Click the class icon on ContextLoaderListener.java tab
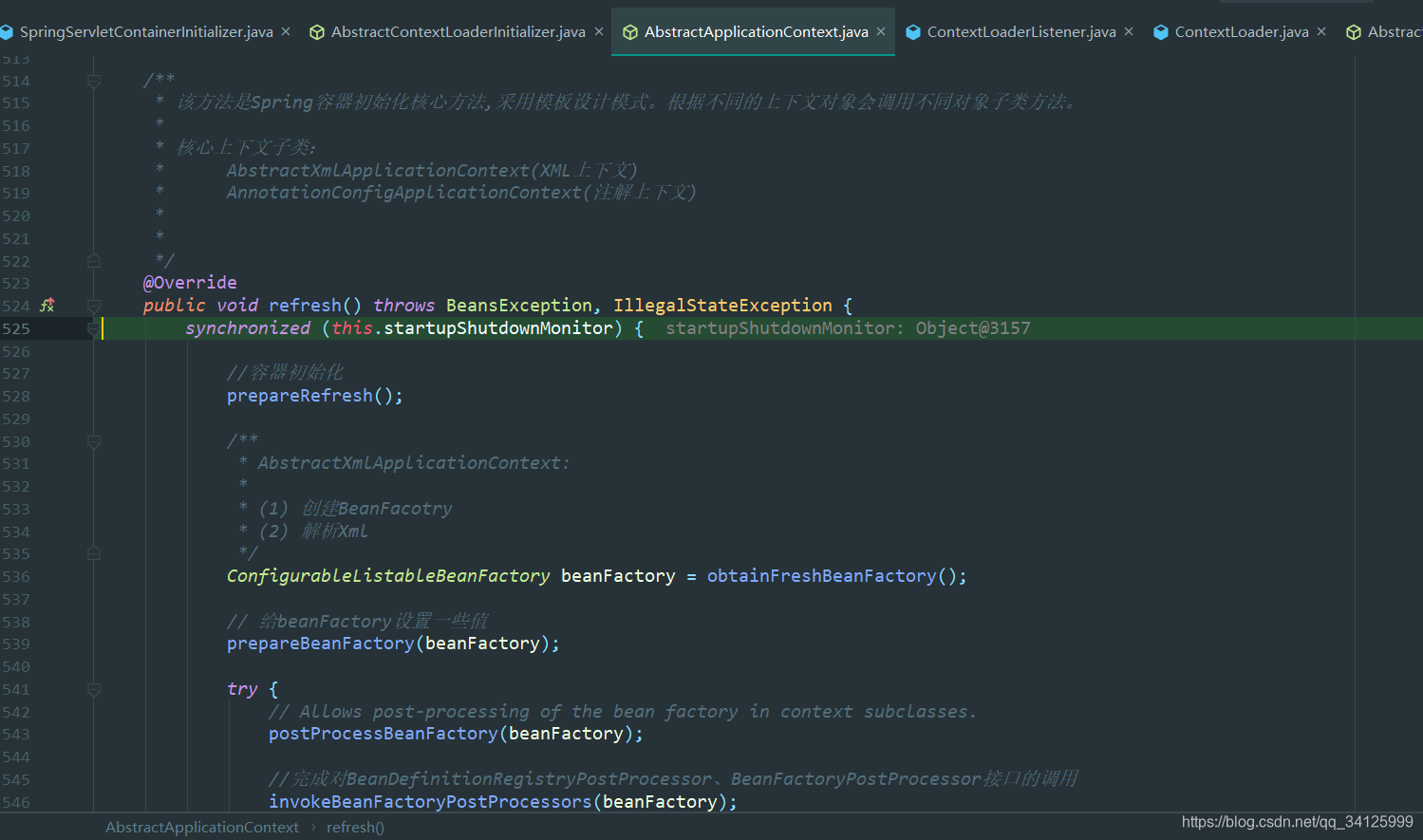The width and height of the screenshot is (1423, 840). pyautogui.click(x=913, y=32)
